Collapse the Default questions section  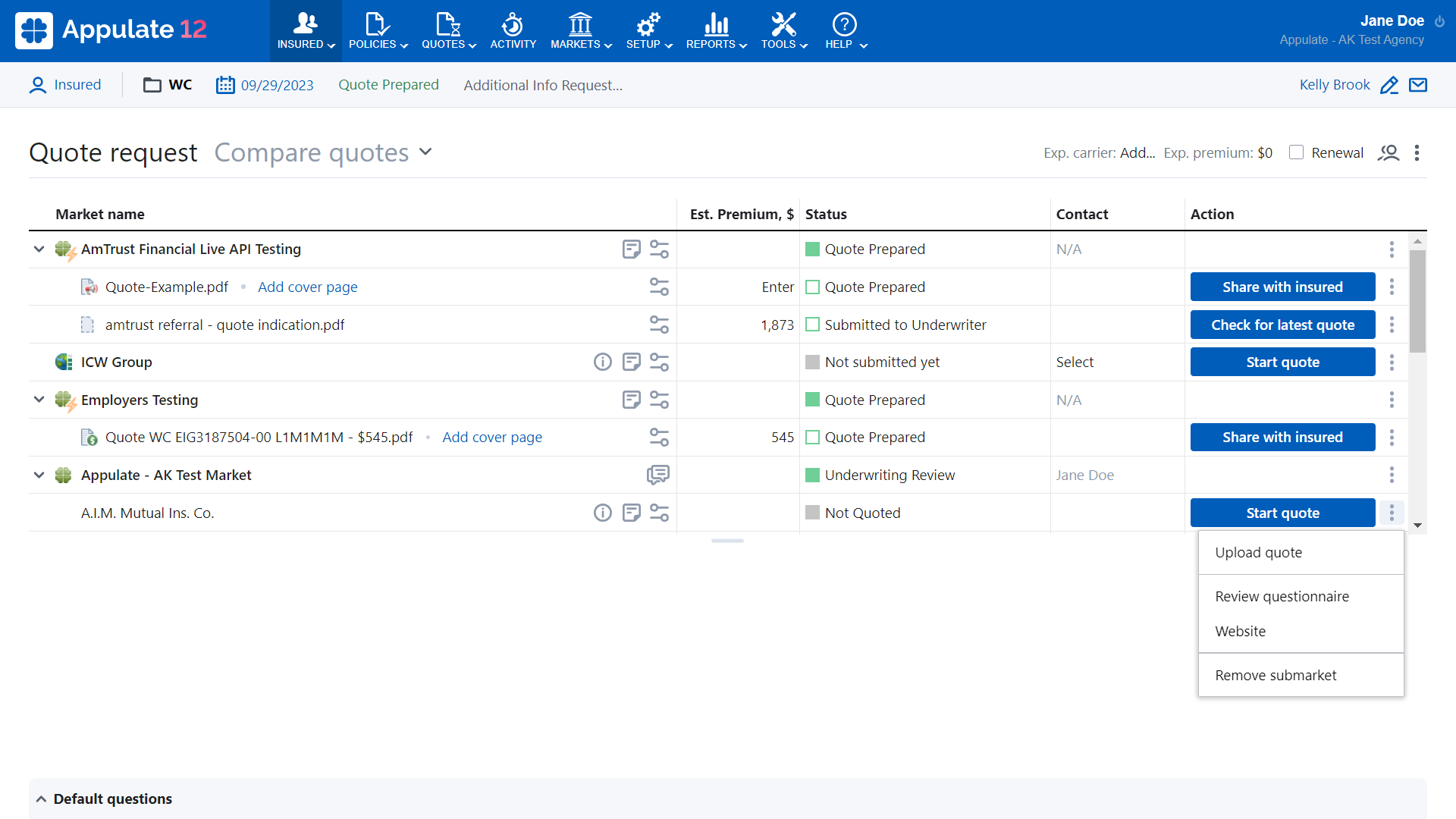(42, 798)
